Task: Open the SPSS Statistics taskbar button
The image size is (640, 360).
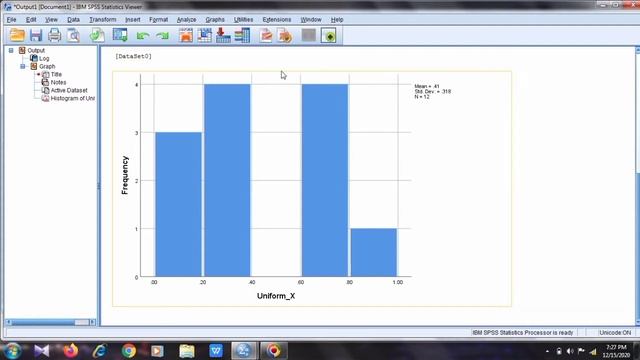Action: (244, 351)
